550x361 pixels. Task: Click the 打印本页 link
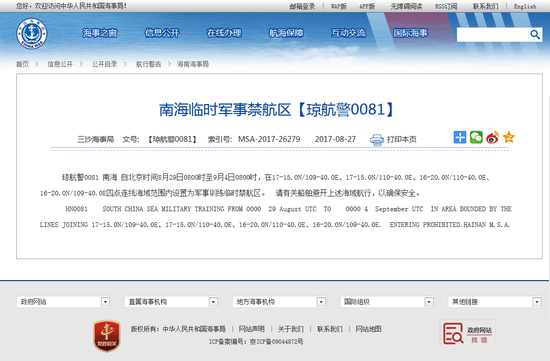click(x=402, y=139)
